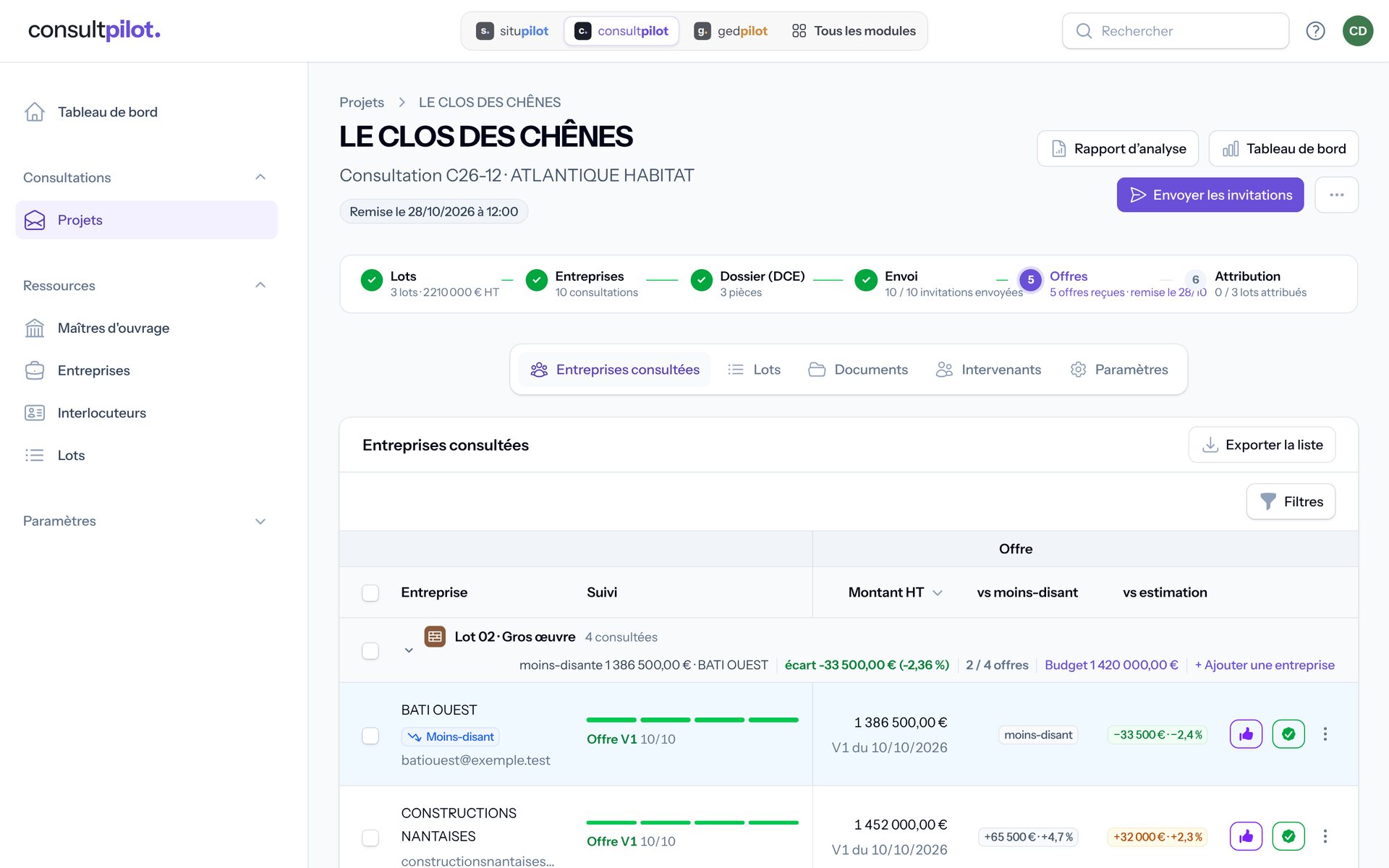The width and height of the screenshot is (1389, 868).
Task: Check the Lot 02 Gros œuvre group checkbox
Action: coord(370,651)
